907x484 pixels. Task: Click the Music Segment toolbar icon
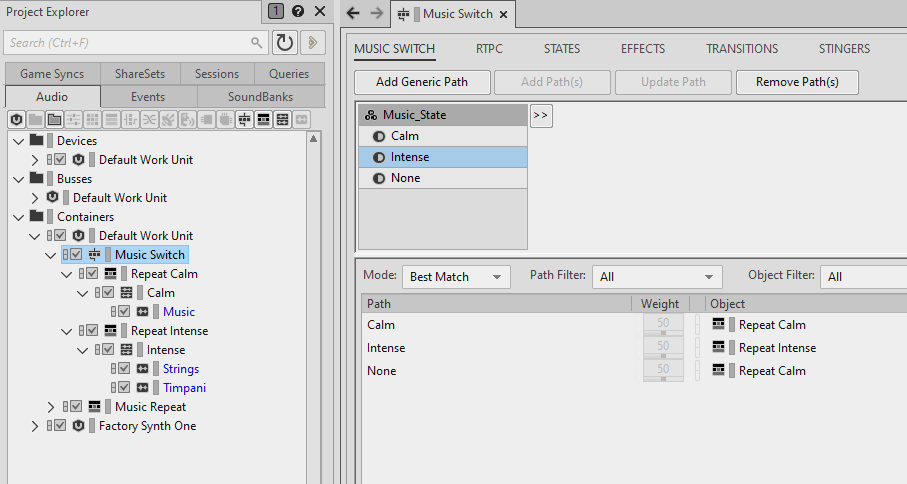click(x=283, y=120)
